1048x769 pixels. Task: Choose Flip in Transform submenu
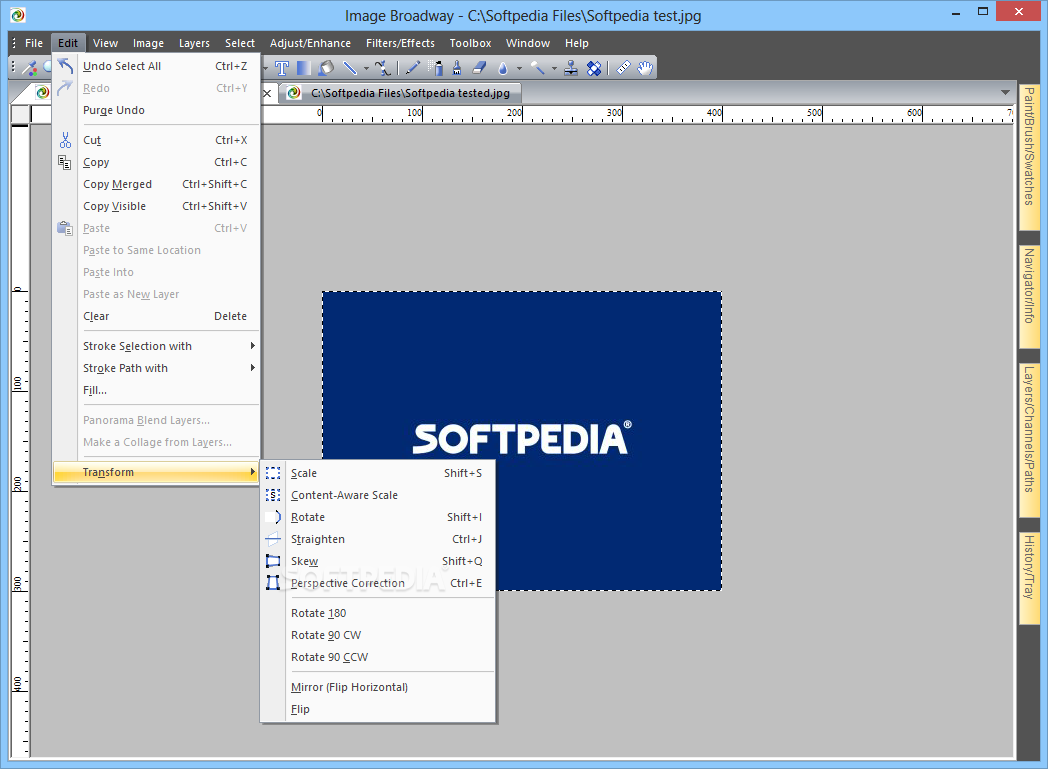coord(378,710)
